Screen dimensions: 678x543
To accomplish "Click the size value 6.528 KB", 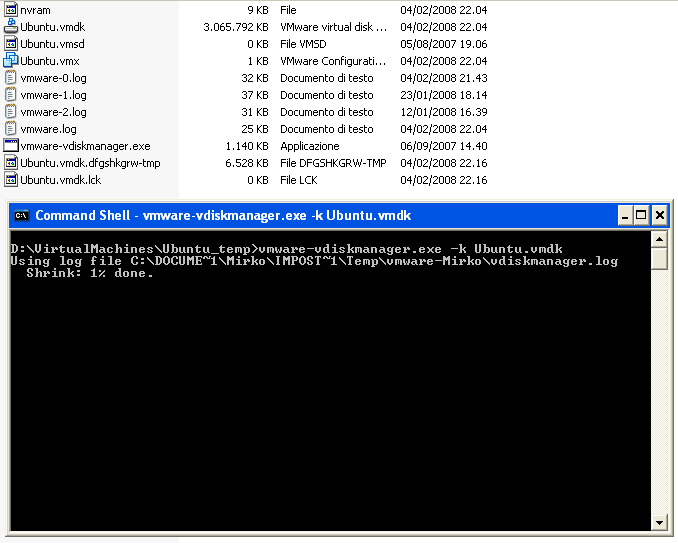I will (247, 163).
